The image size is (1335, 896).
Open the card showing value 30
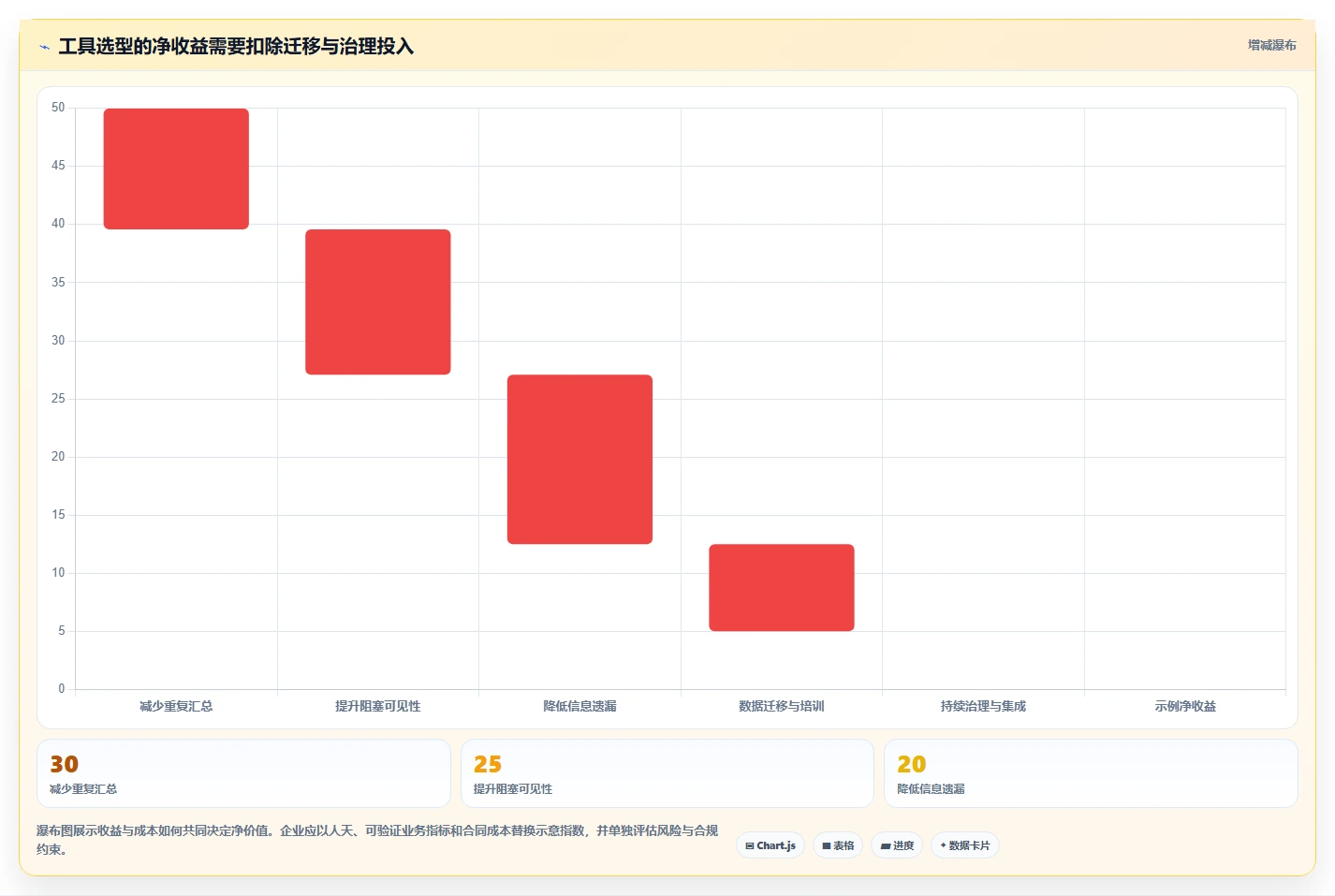[x=243, y=773]
